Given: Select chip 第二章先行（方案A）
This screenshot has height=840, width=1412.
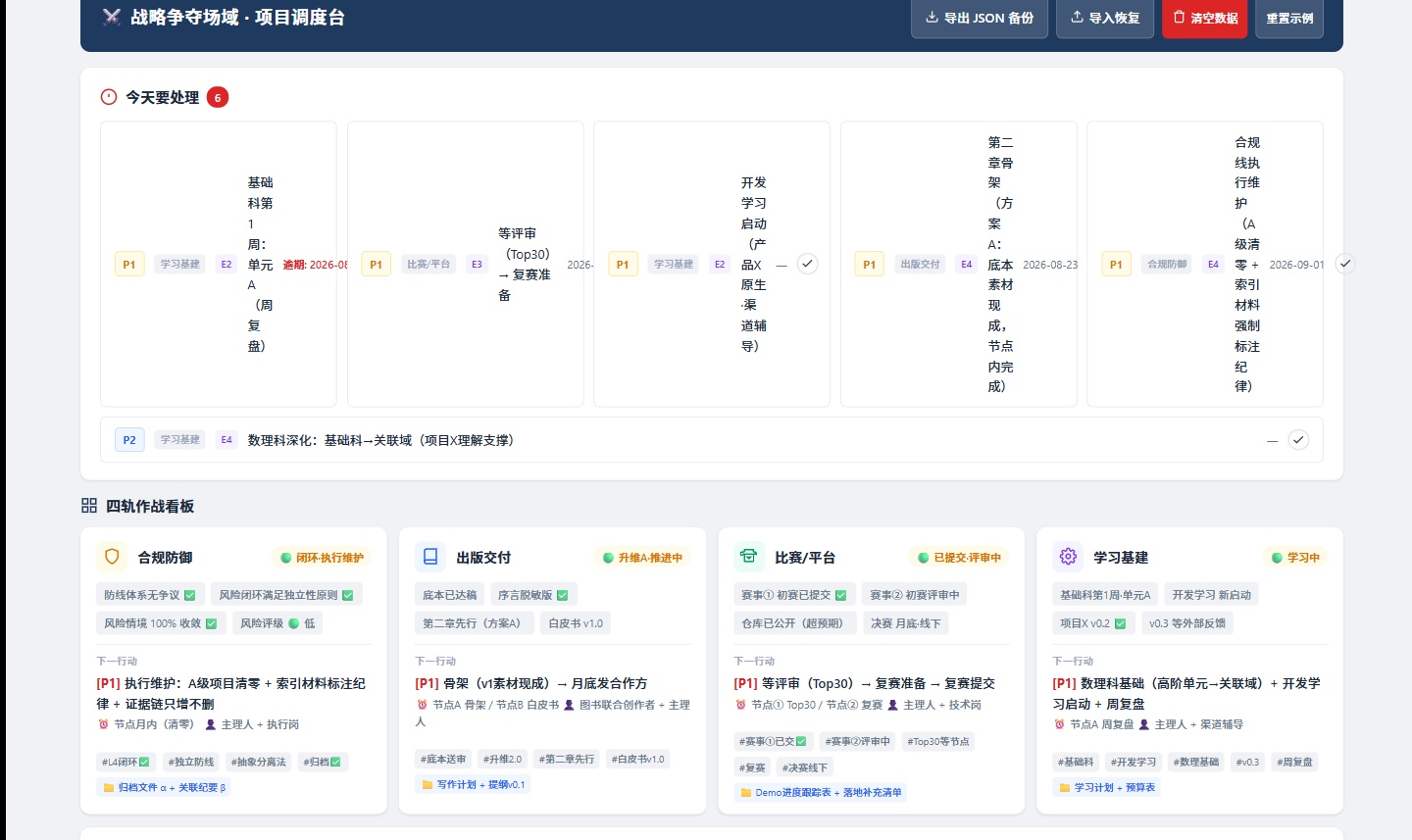Looking at the screenshot, I should click(x=475, y=623).
